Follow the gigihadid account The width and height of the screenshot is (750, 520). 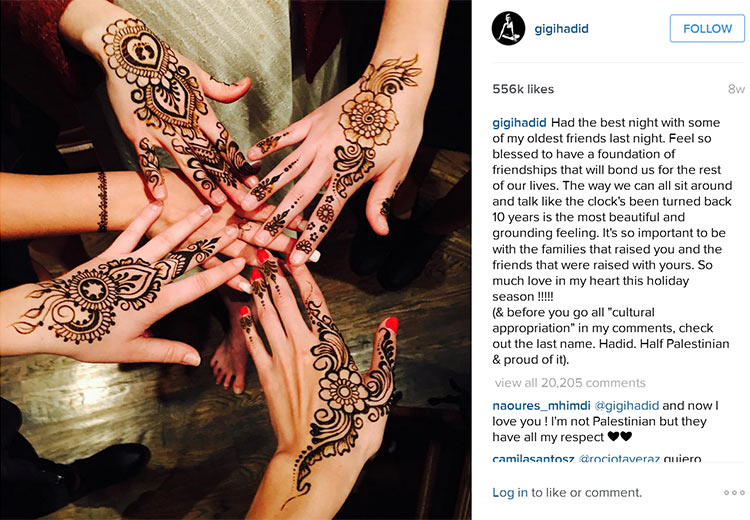(x=707, y=29)
